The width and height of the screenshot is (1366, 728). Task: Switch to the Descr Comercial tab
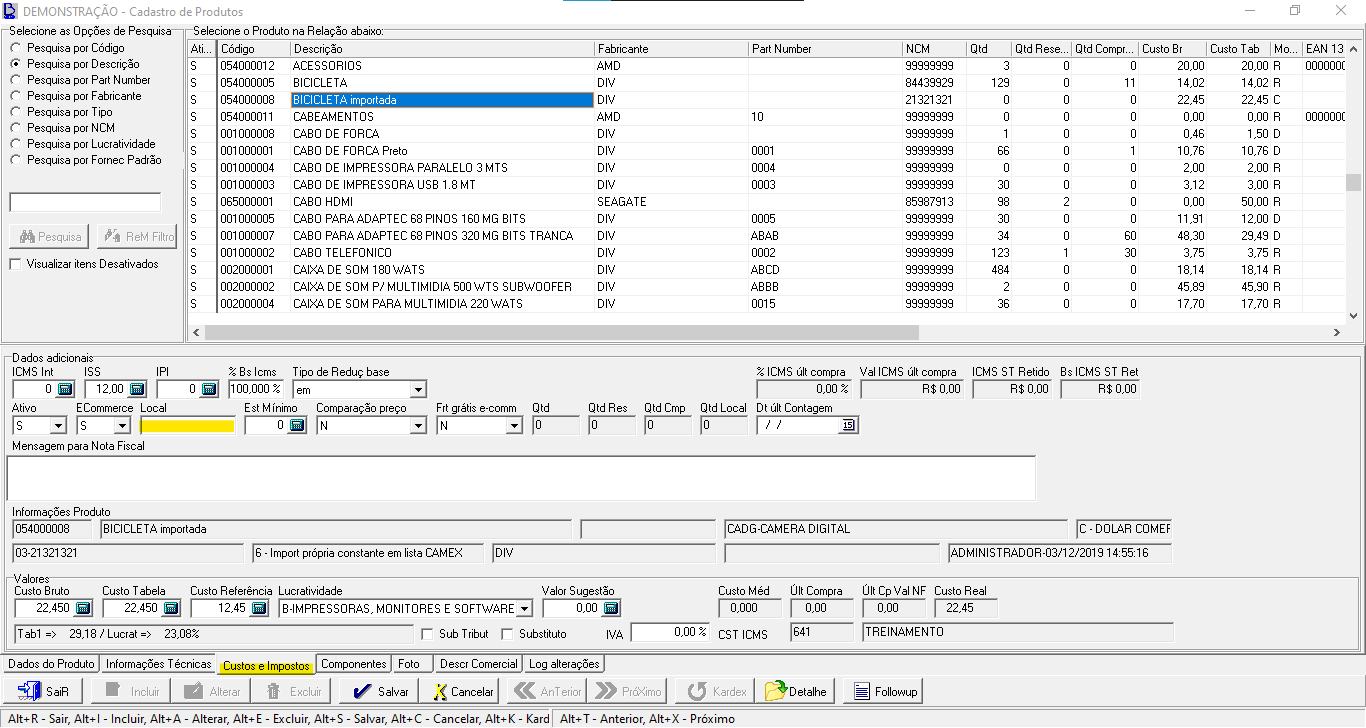coord(479,664)
